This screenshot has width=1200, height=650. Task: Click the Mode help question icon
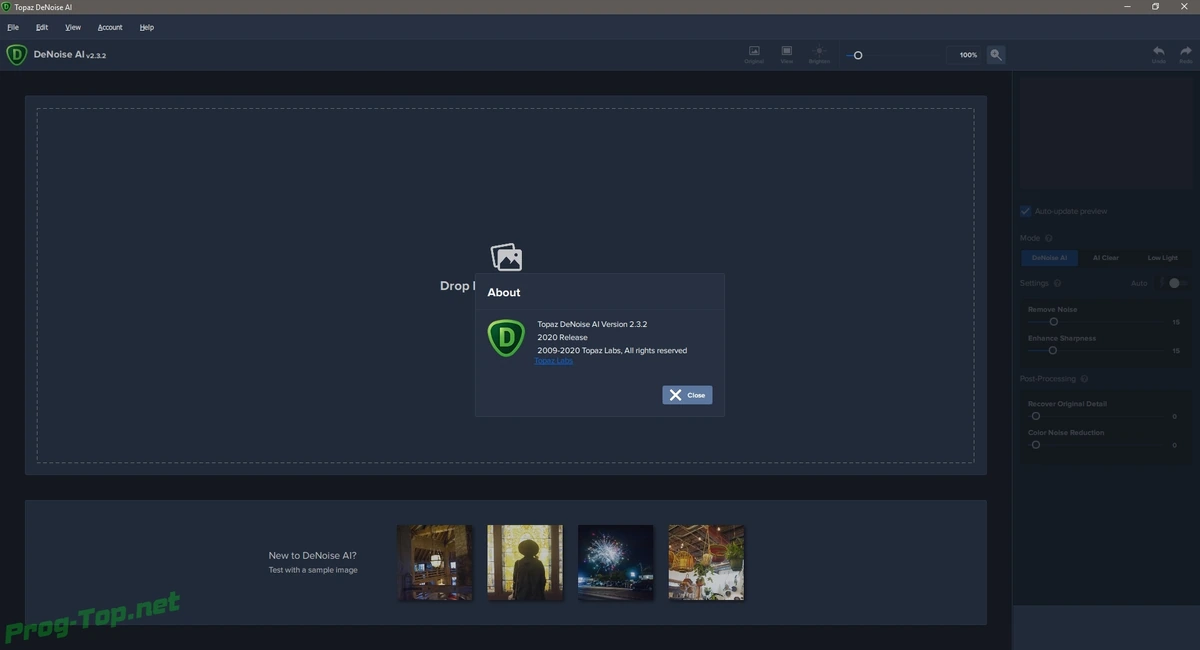click(1049, 238)
